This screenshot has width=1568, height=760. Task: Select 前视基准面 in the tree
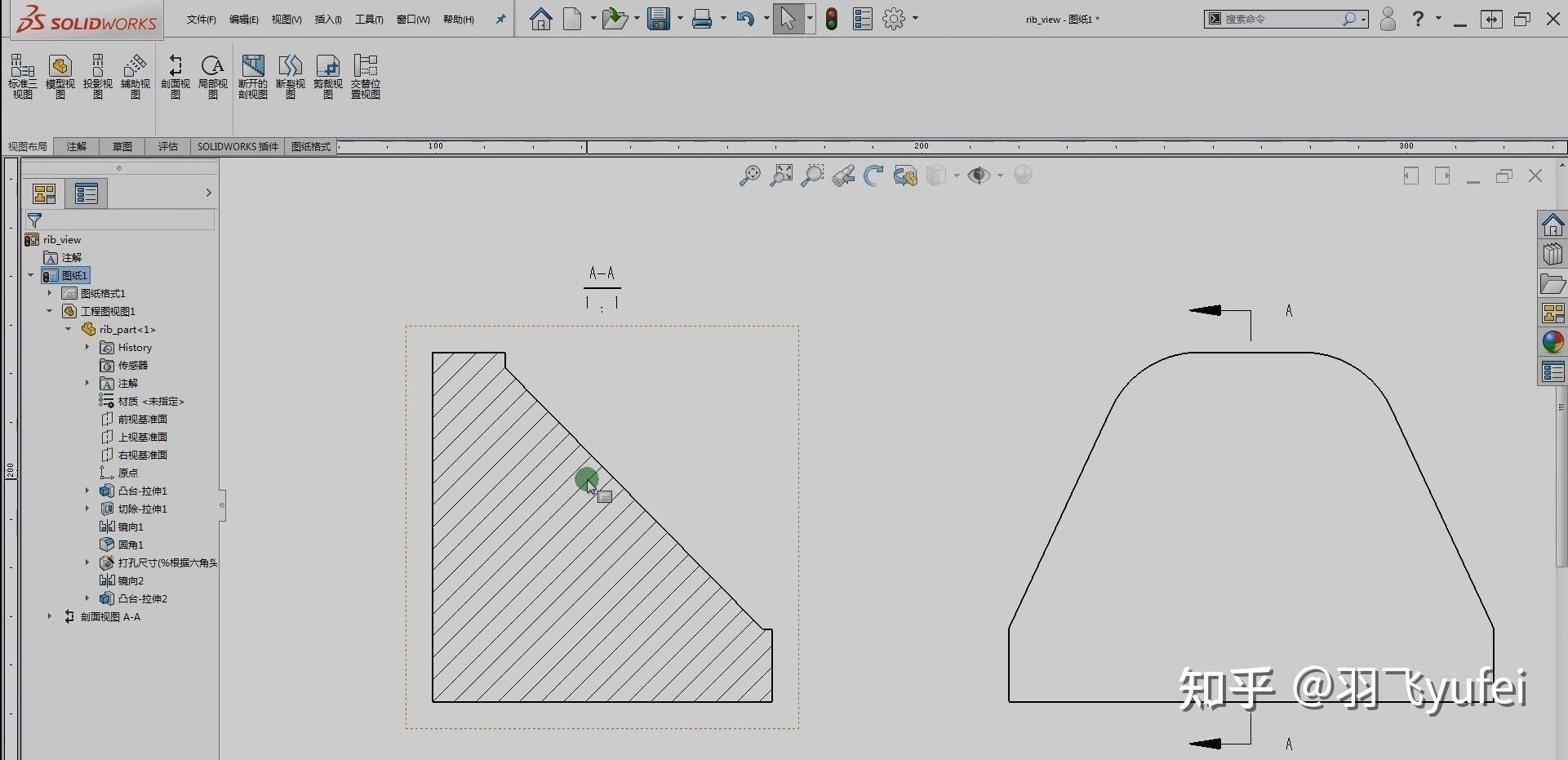coord(134,419)
